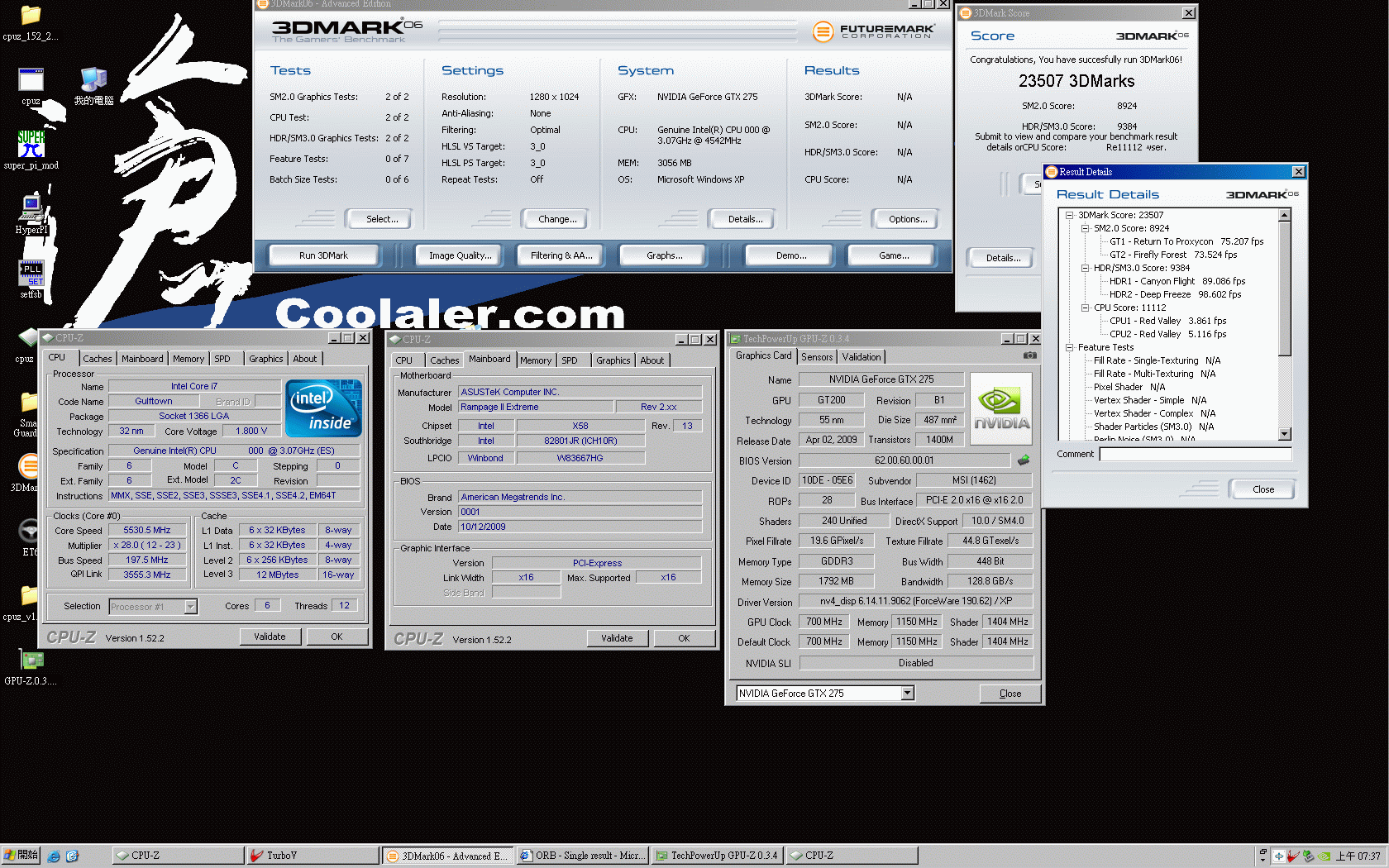Screen dimensions: 1389x868
Task: Open My Computer desktop icon
Action: click(93, 86)
